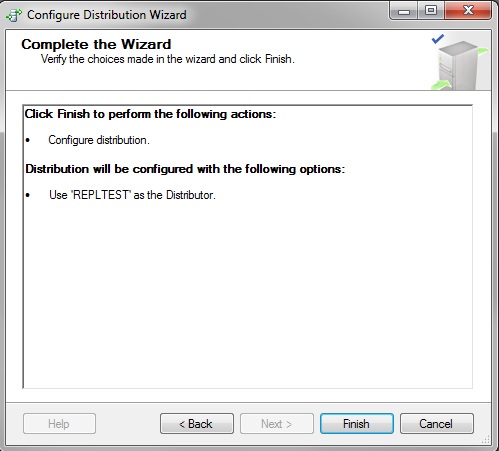The height and width of the screenshot is (451, 499).
Task: Click Finish to configure distribution
Action: (357, 424)
